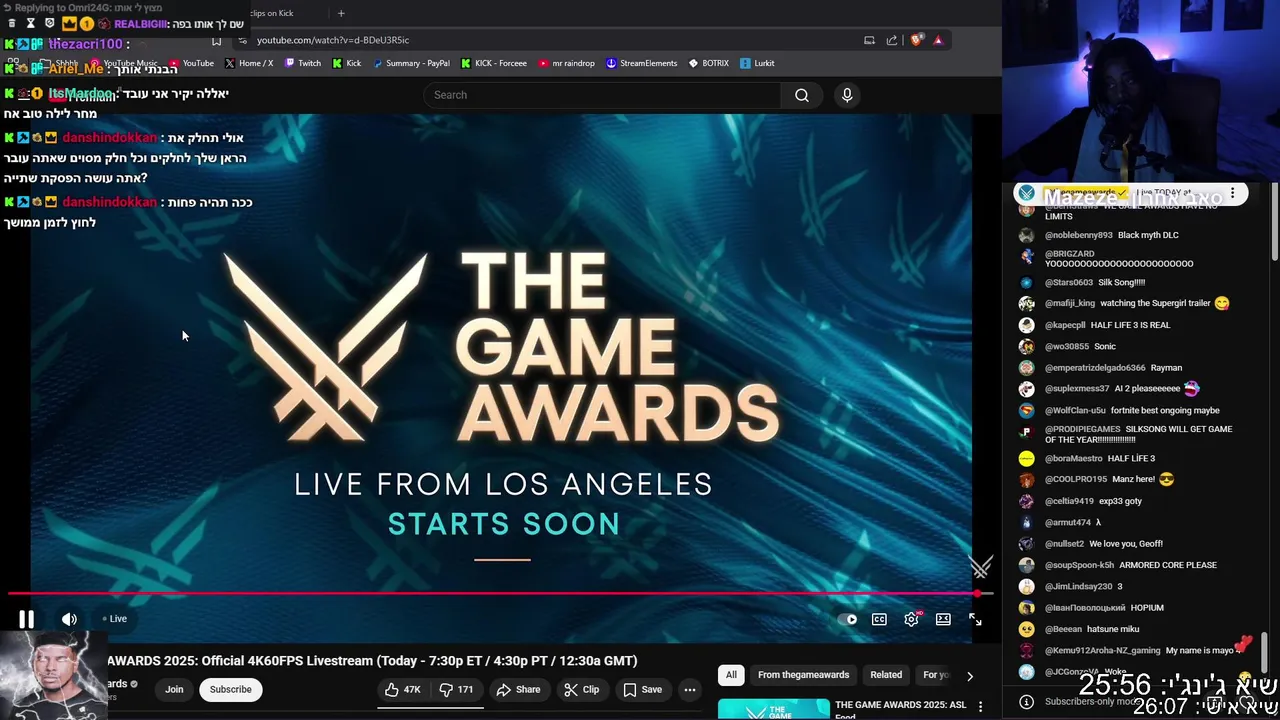The image size is (1280, 720).
Task: Click the search magnifier button
Action: (802, 95)
